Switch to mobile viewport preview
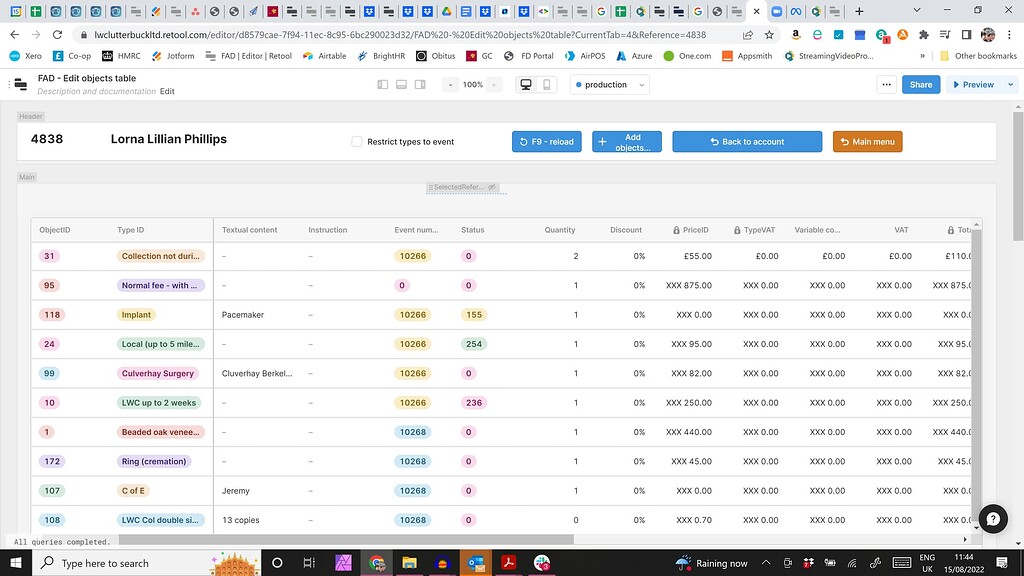This screenshot has height=576, width=1024. [544, 84]
